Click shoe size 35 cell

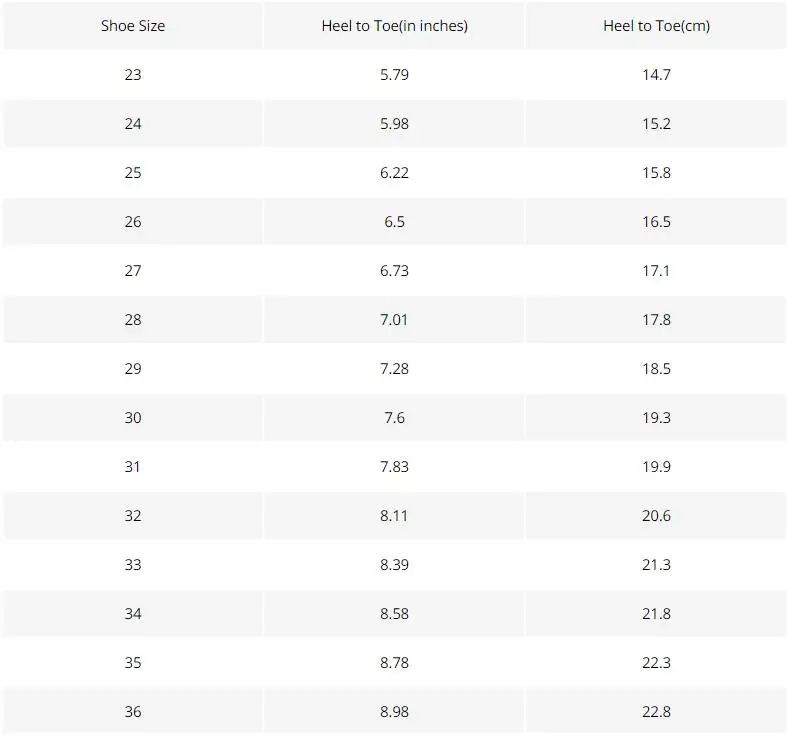[x=133, y=663]
